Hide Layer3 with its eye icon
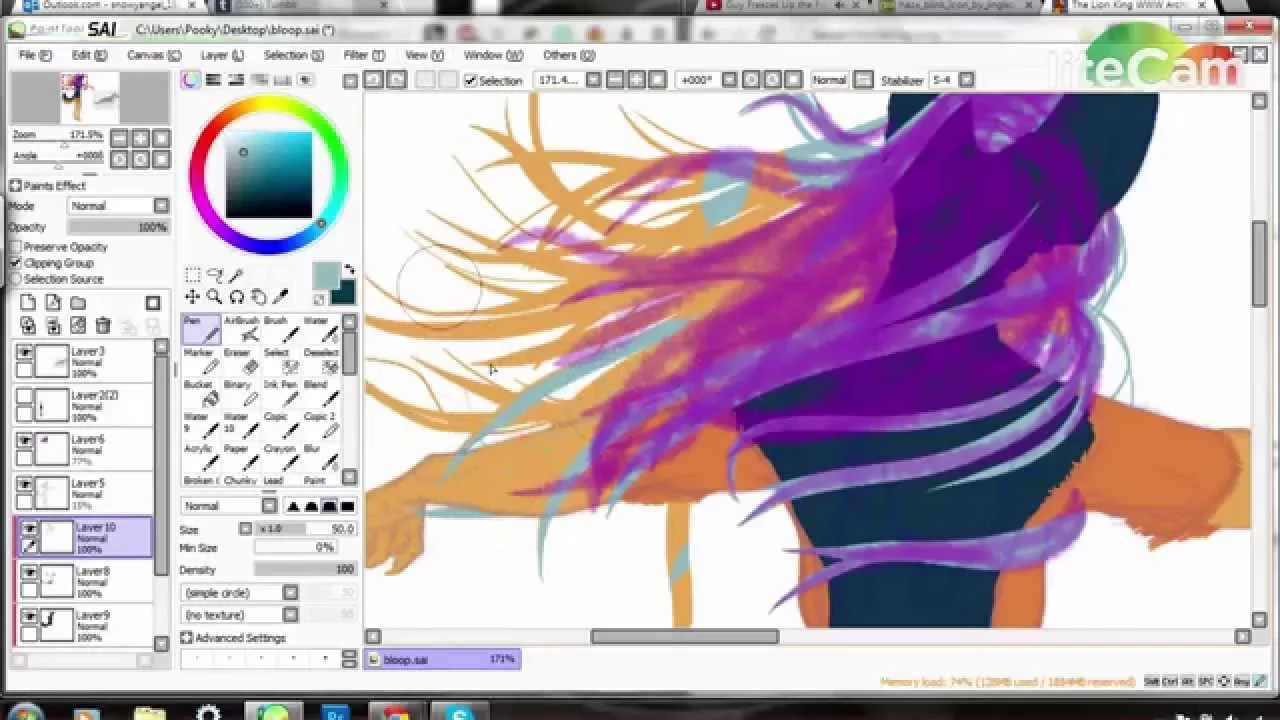 24,352
